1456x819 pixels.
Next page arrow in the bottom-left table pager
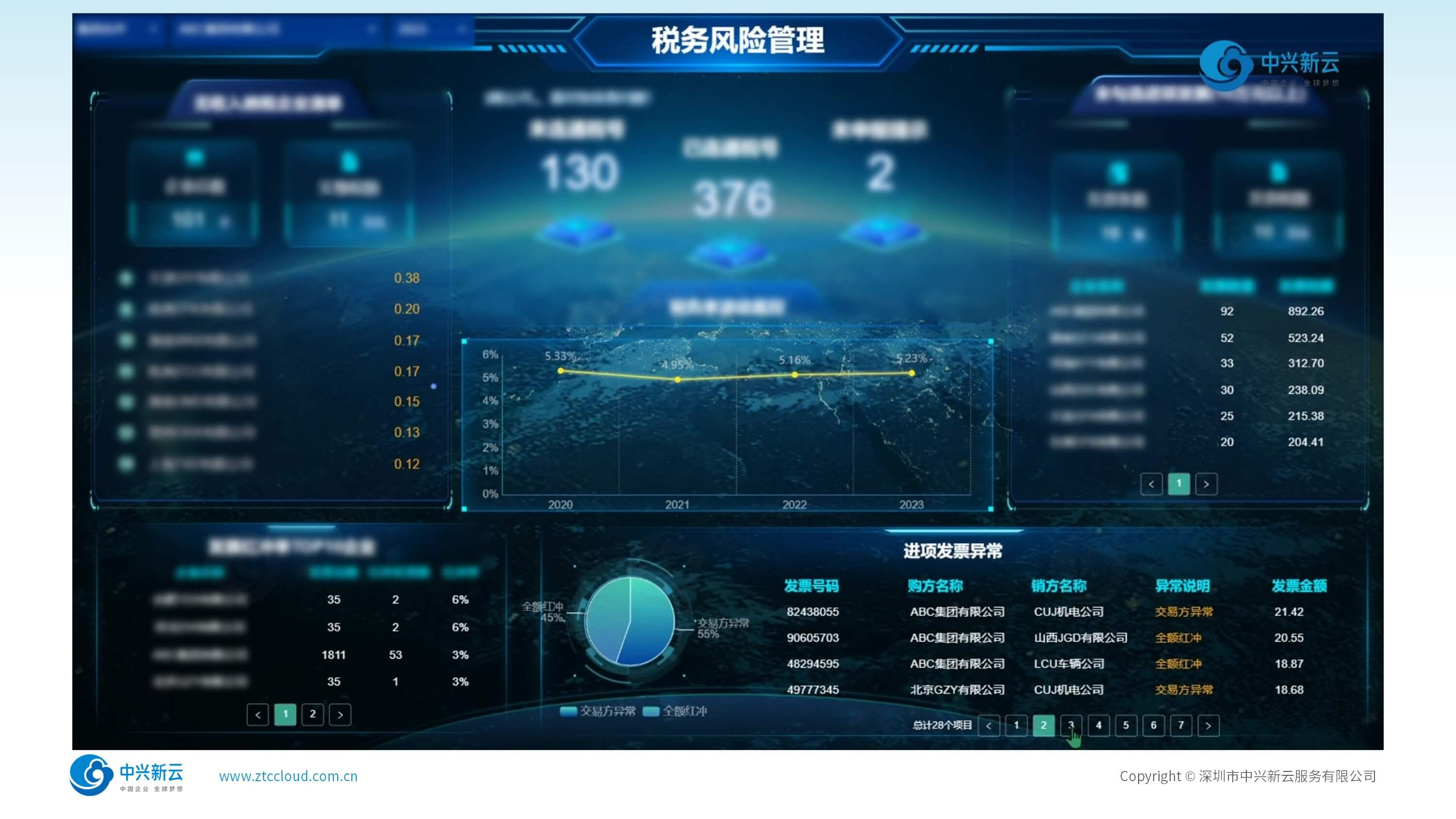pos(340,715)
